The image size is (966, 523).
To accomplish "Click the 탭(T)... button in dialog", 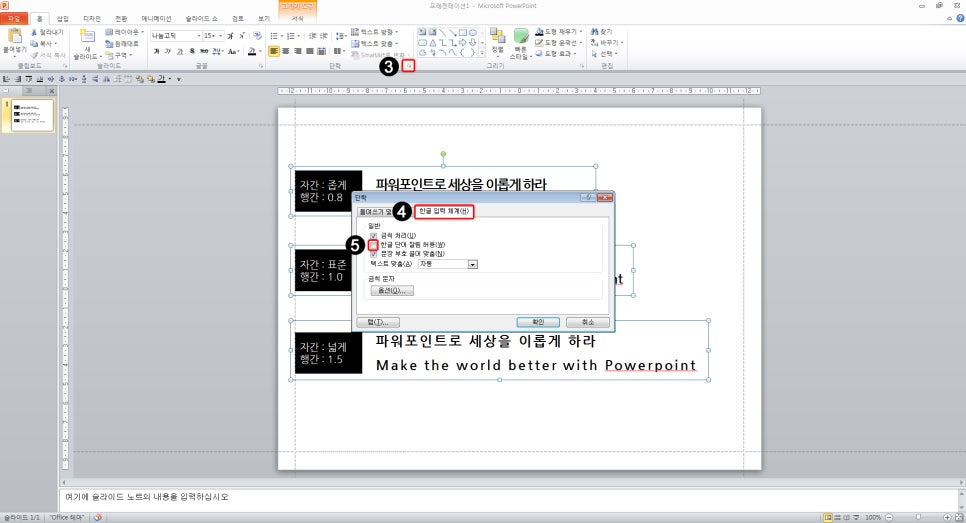I will tap(378, 322).
